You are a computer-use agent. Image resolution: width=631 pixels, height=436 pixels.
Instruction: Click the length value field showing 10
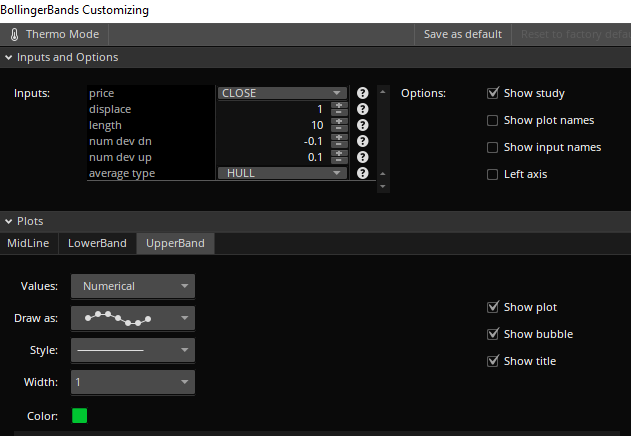(x=273, y=125)
